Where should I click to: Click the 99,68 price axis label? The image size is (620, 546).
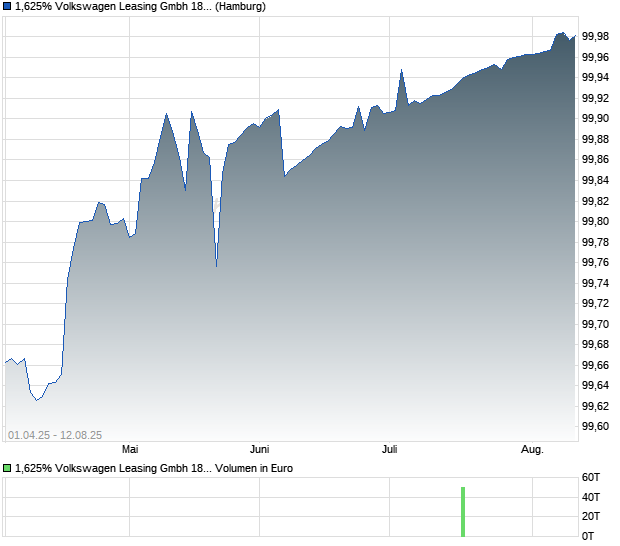click(595, 344)
